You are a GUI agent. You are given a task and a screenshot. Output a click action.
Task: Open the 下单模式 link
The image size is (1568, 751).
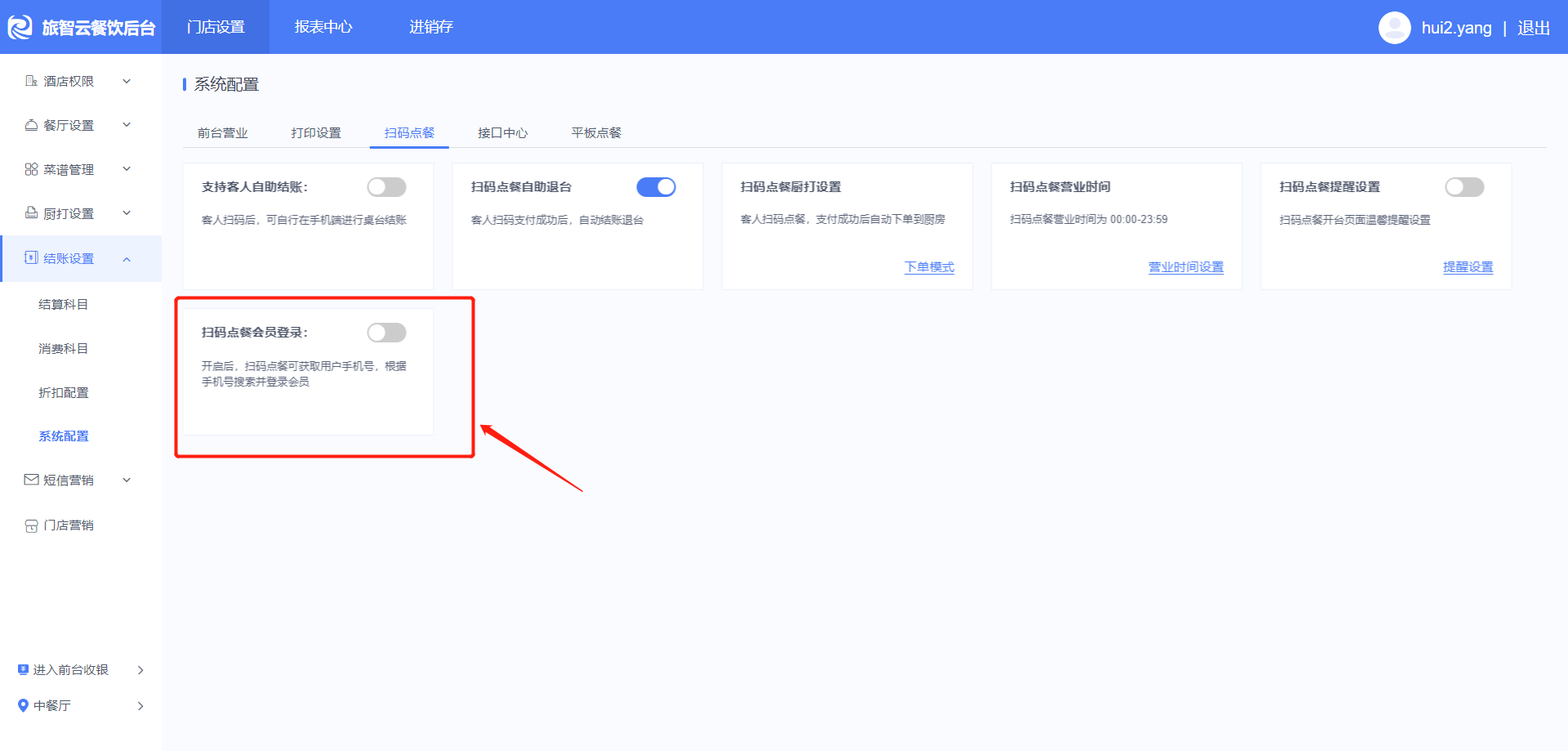pos(929,267)
